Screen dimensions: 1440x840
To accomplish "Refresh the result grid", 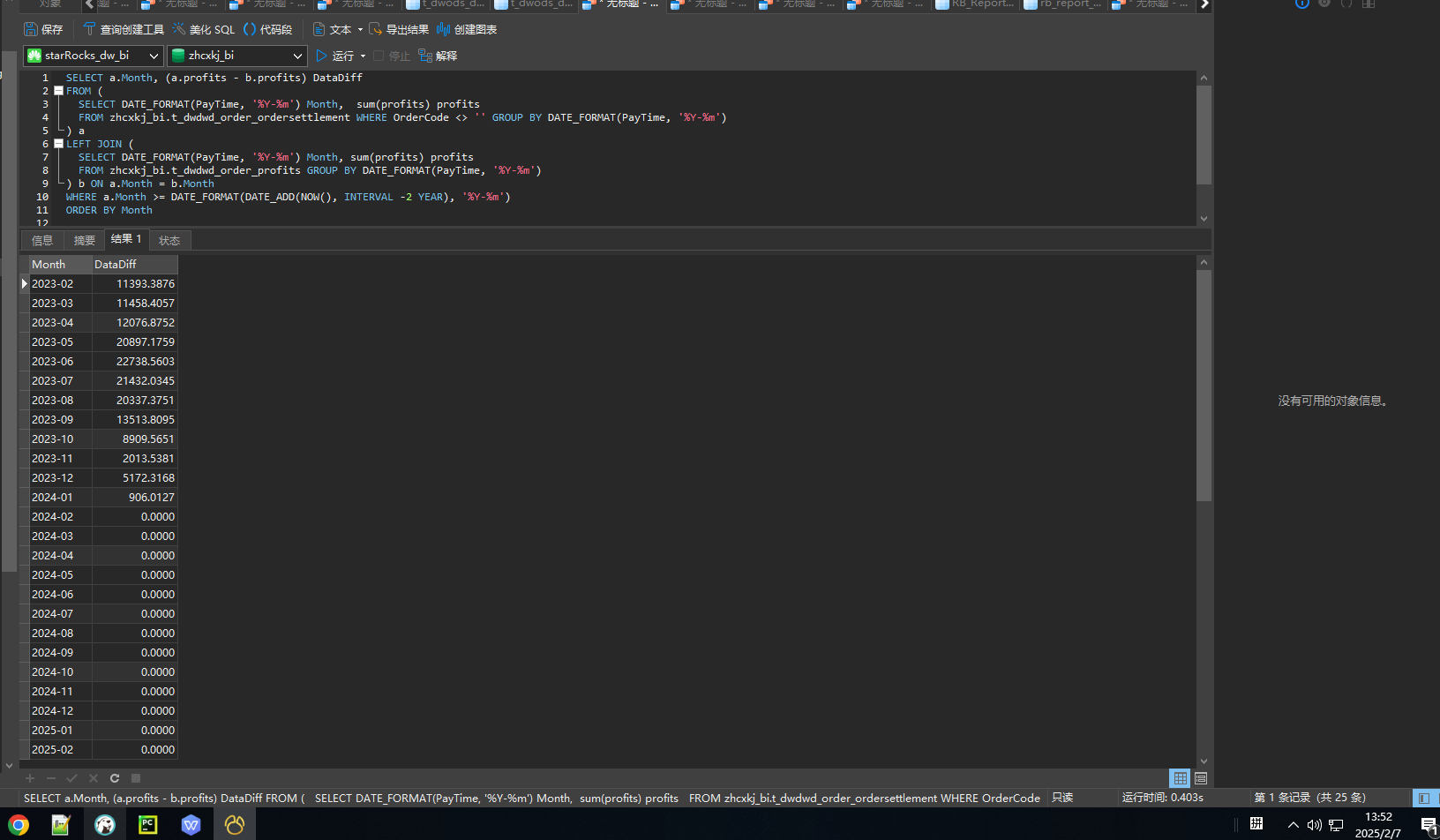I will click(x=115, y=778).
